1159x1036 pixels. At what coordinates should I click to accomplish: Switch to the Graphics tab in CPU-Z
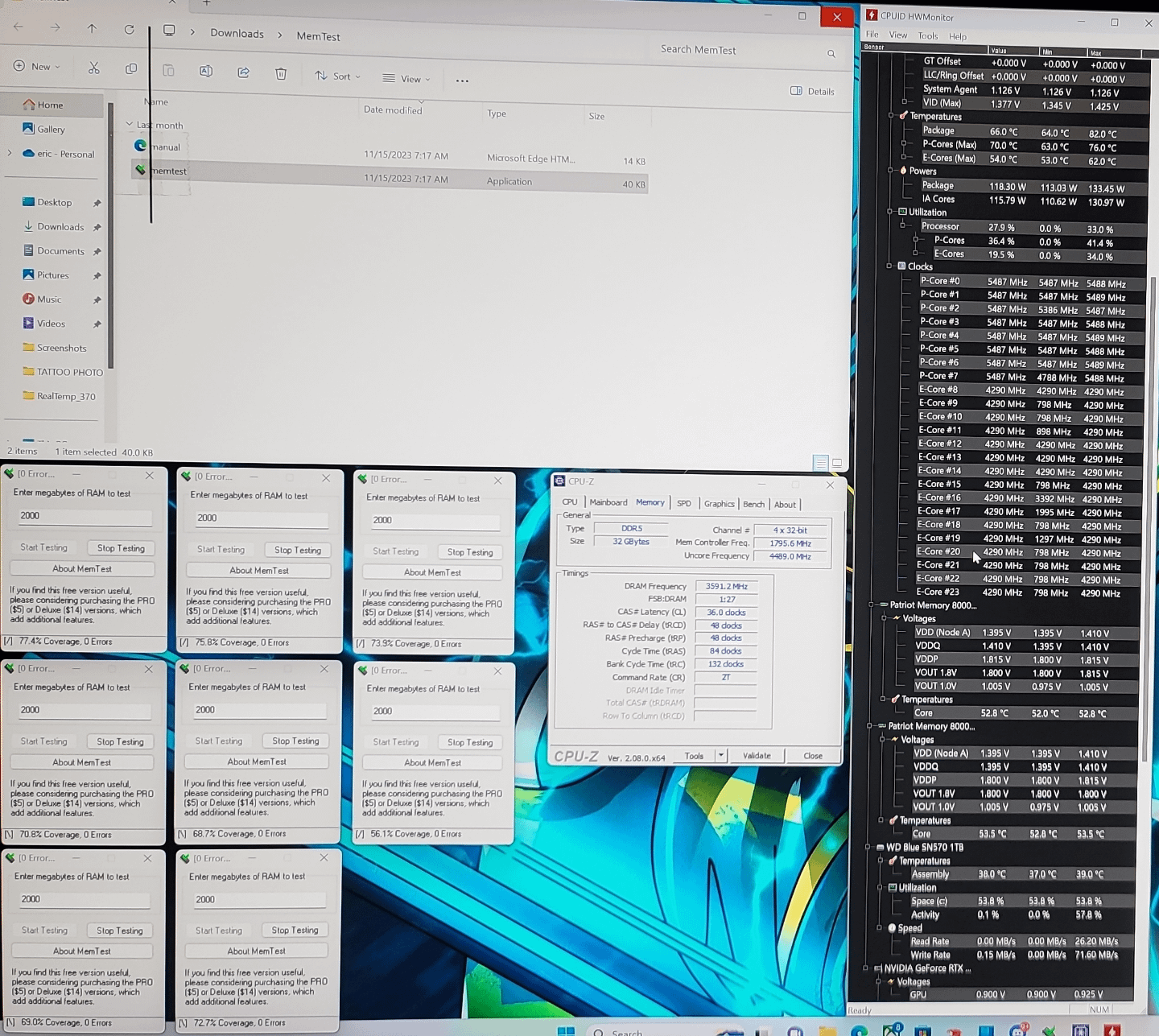(x=720, y=504)
